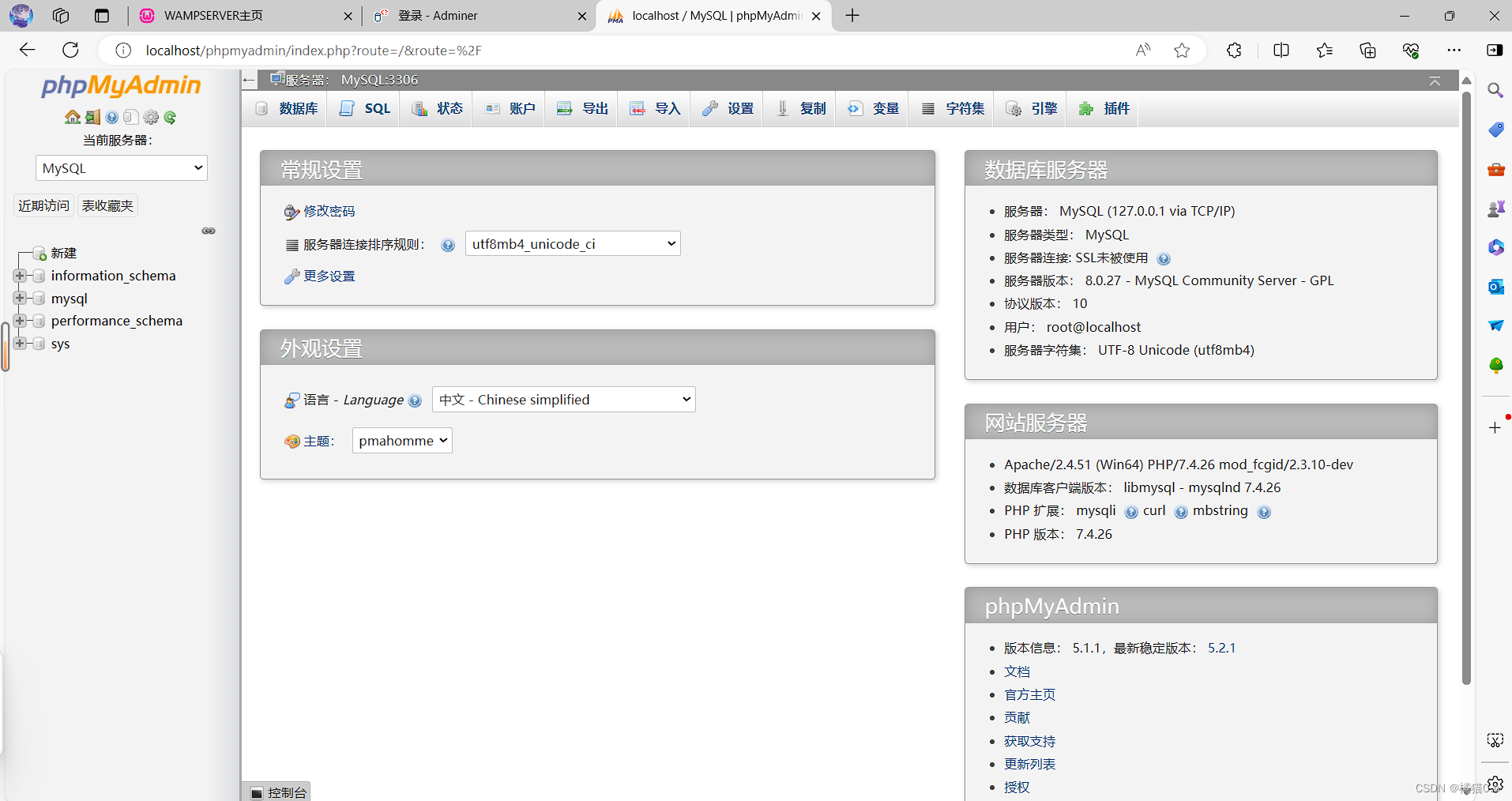Click 近期访问 button

click(x=43, y=206)
